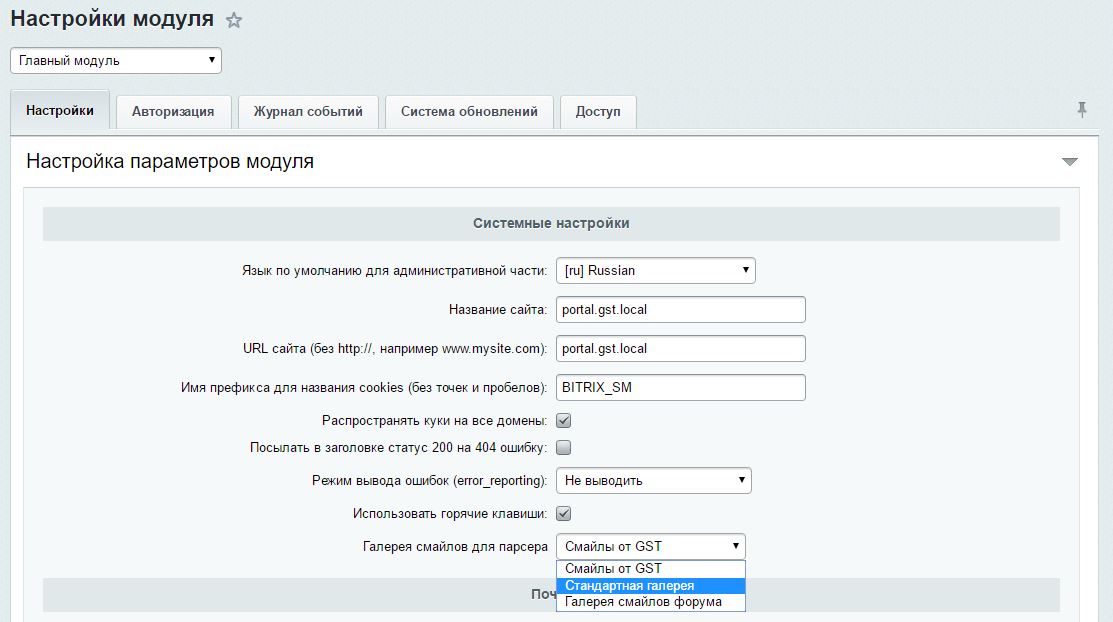
Task: Edit the cookies prefix field BITRIX_SM
Action: [680, 388]
